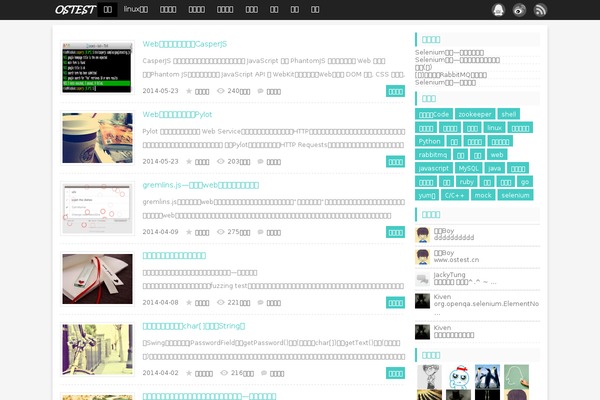Screen dimensions: 600x400
Task: Open the Pylot article title link
Action: [178, 115]
